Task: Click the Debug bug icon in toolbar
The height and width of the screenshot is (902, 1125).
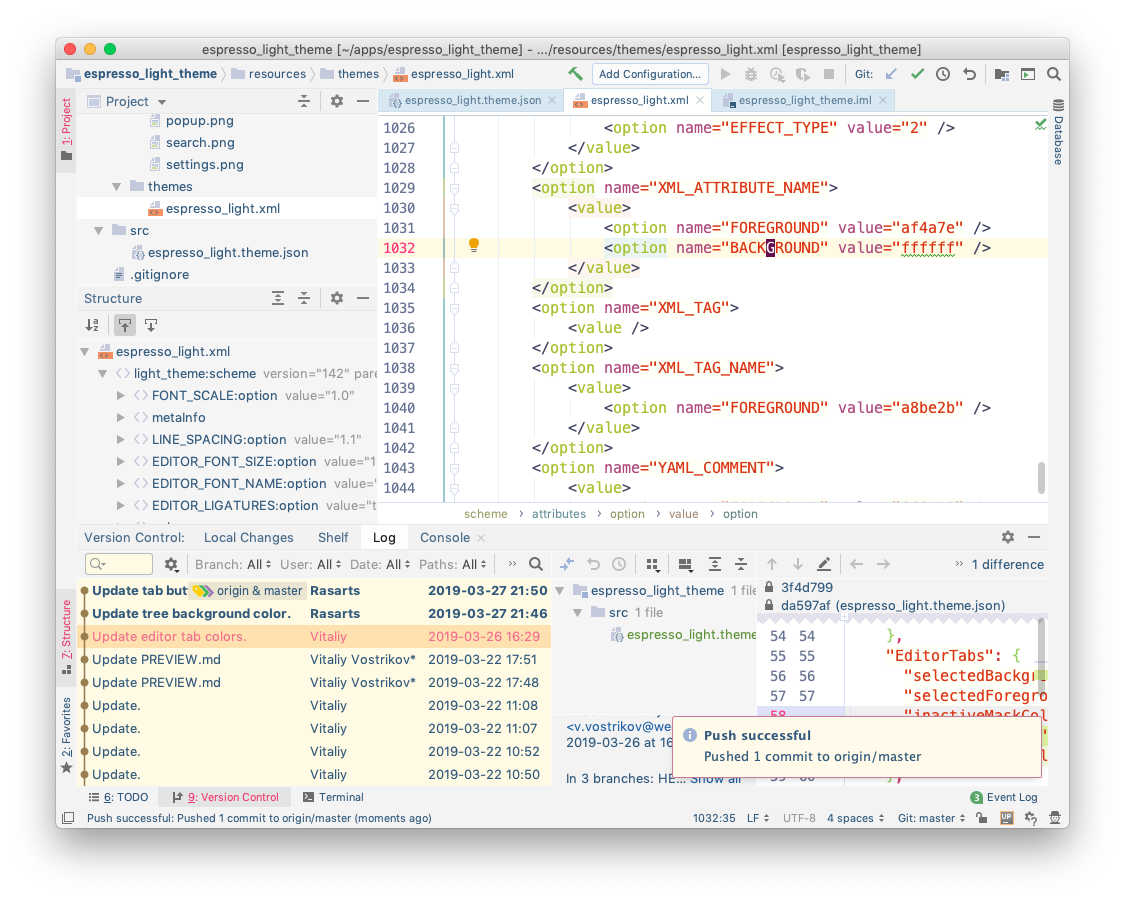Action: (751, 74)
